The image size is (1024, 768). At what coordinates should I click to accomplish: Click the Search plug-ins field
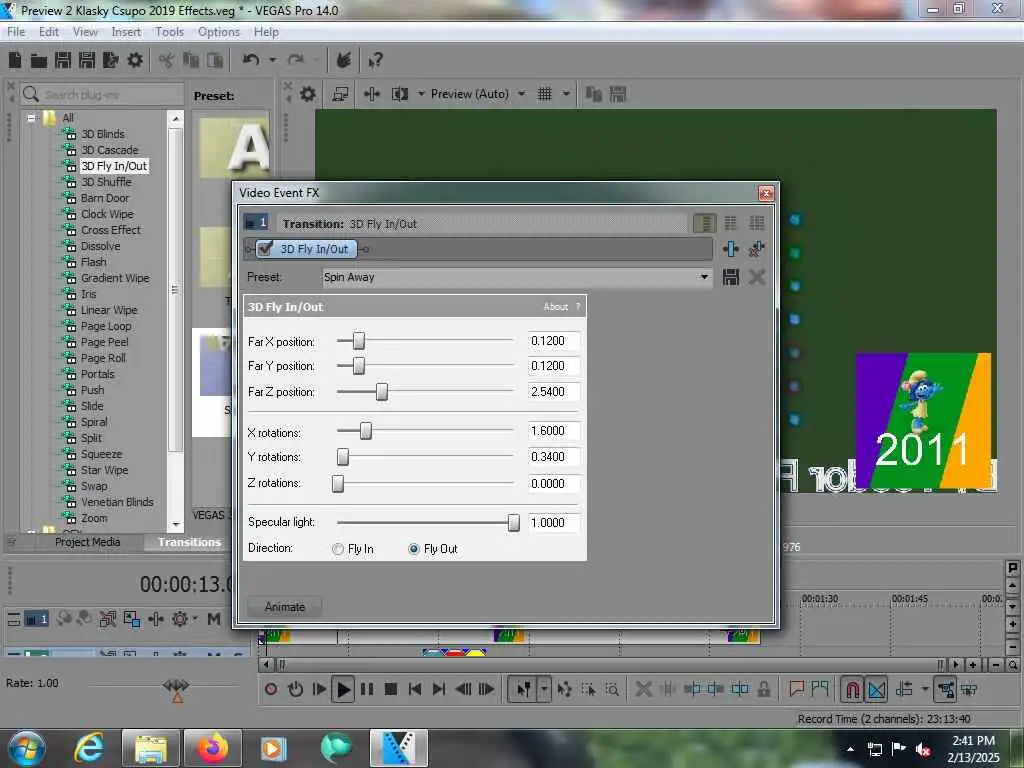click(103, 95)
